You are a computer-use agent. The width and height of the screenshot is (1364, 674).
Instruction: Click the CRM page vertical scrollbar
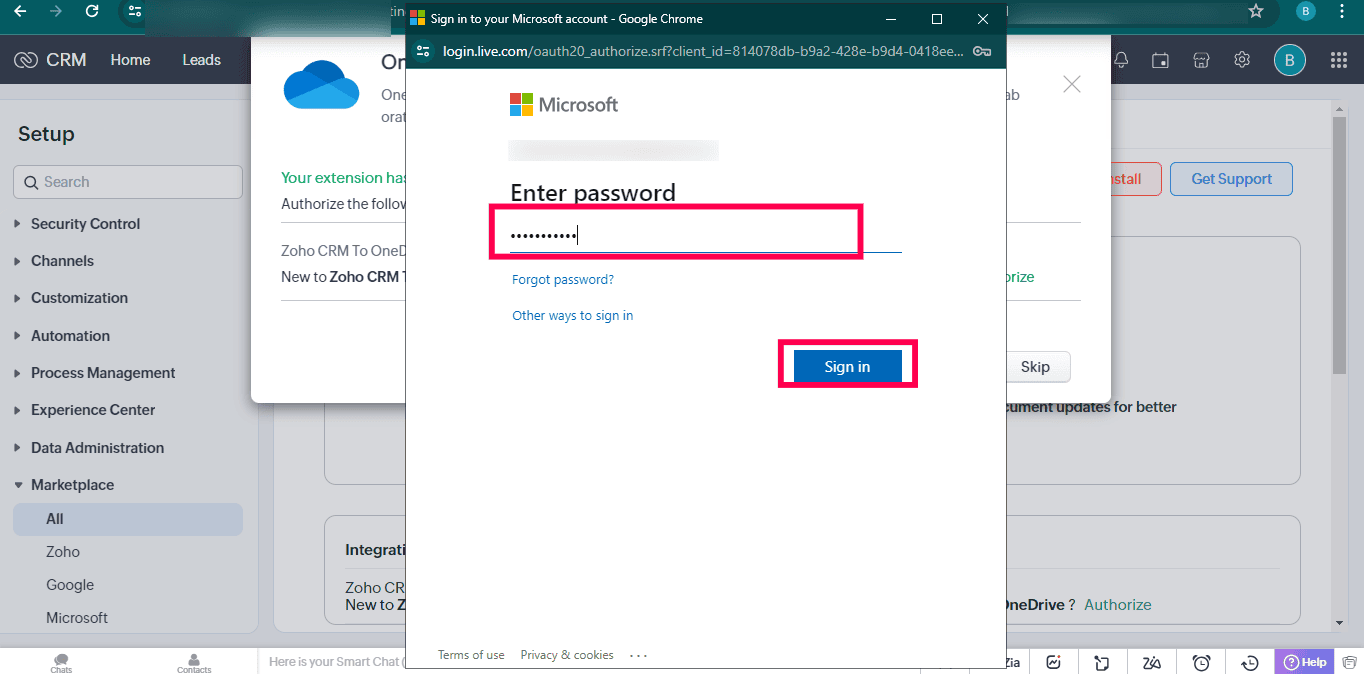[1340, 246]
